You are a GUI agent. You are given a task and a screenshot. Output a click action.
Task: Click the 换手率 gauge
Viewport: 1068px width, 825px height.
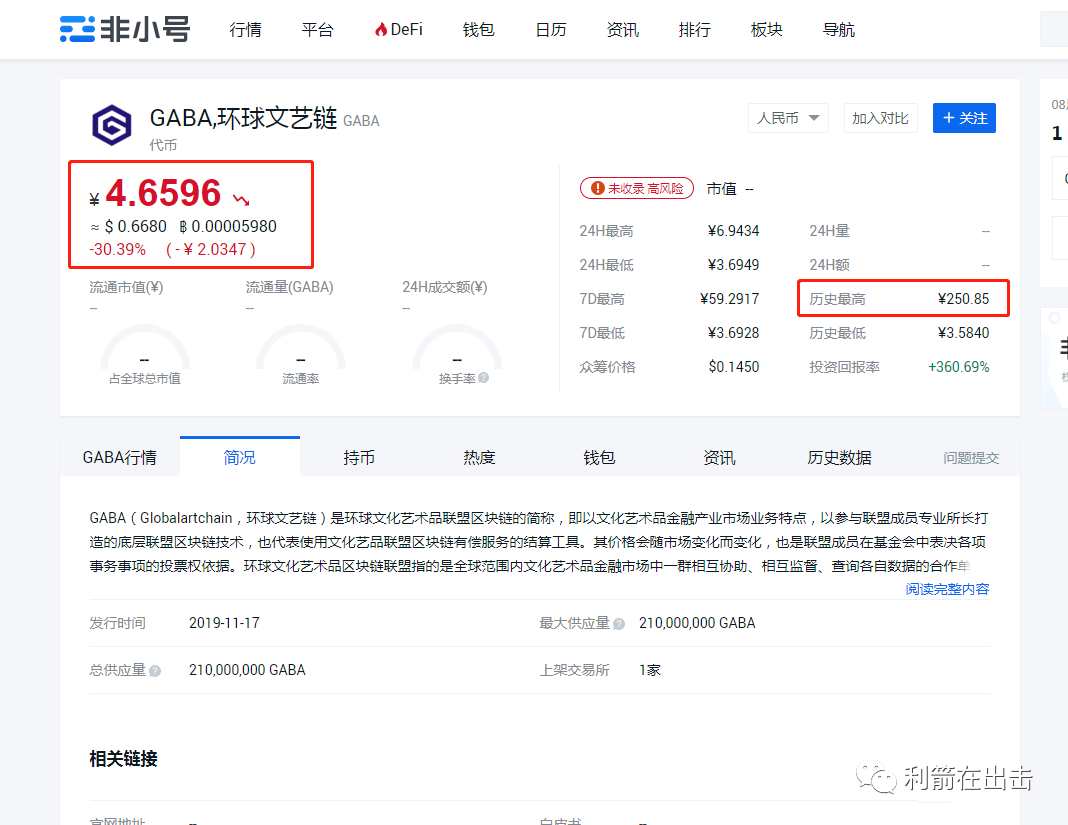pos(457,356)
